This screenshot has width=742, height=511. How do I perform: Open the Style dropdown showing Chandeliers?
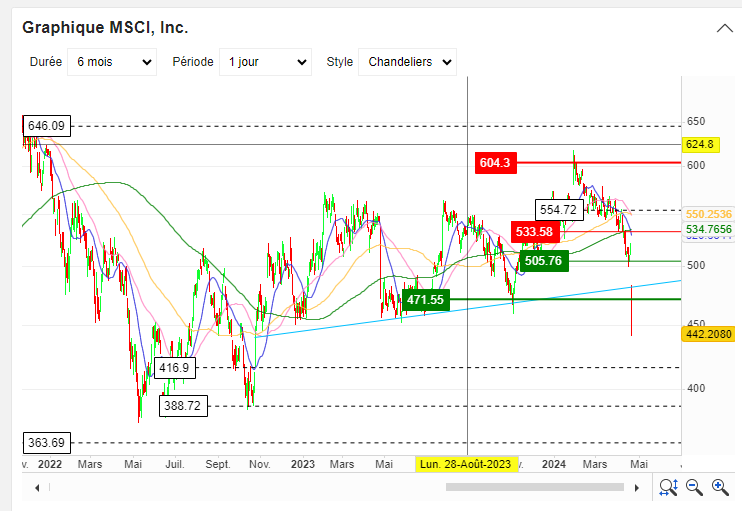pyautogui.click(x=407, y=62)
